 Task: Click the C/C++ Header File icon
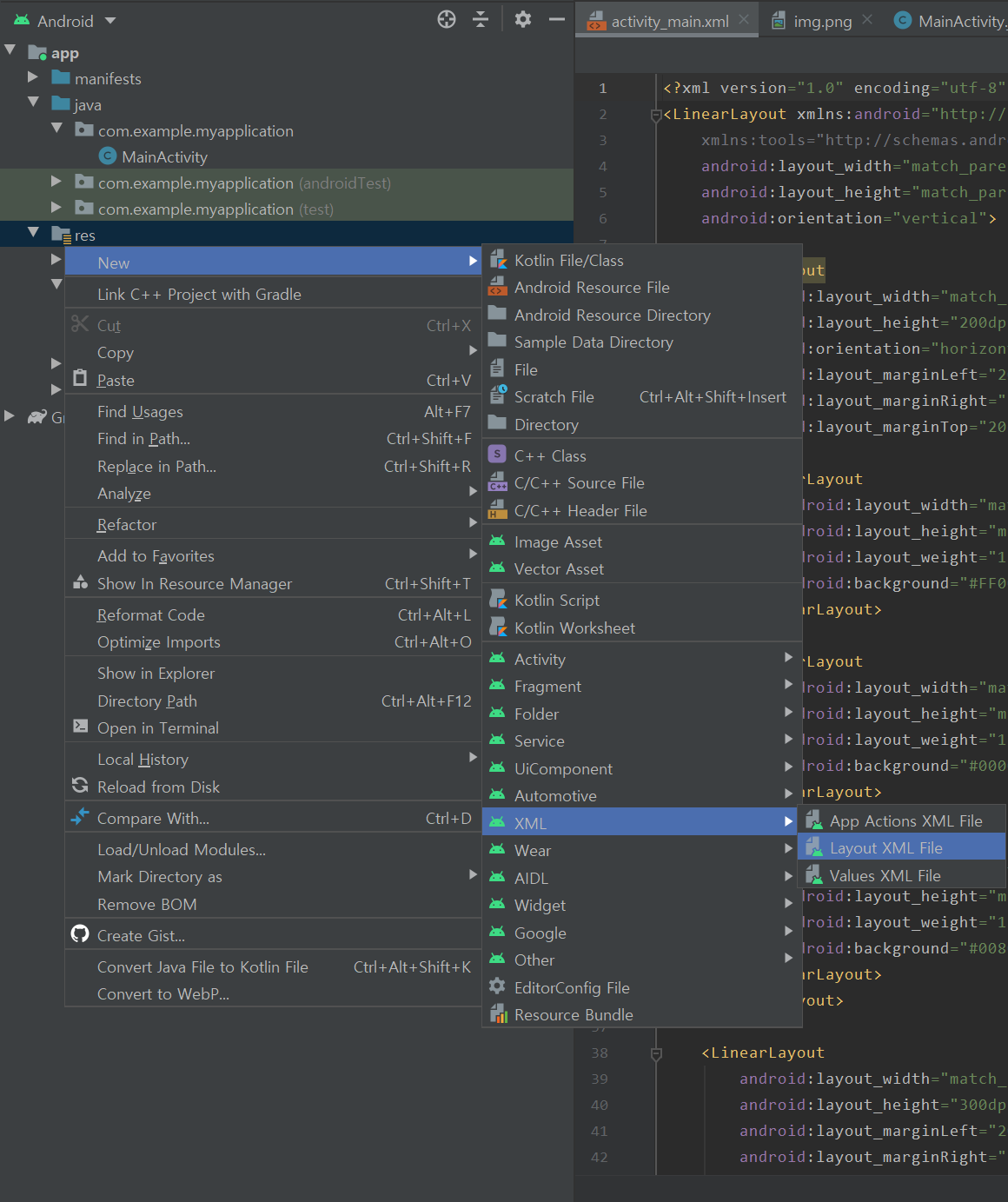[x=498, y=510]
